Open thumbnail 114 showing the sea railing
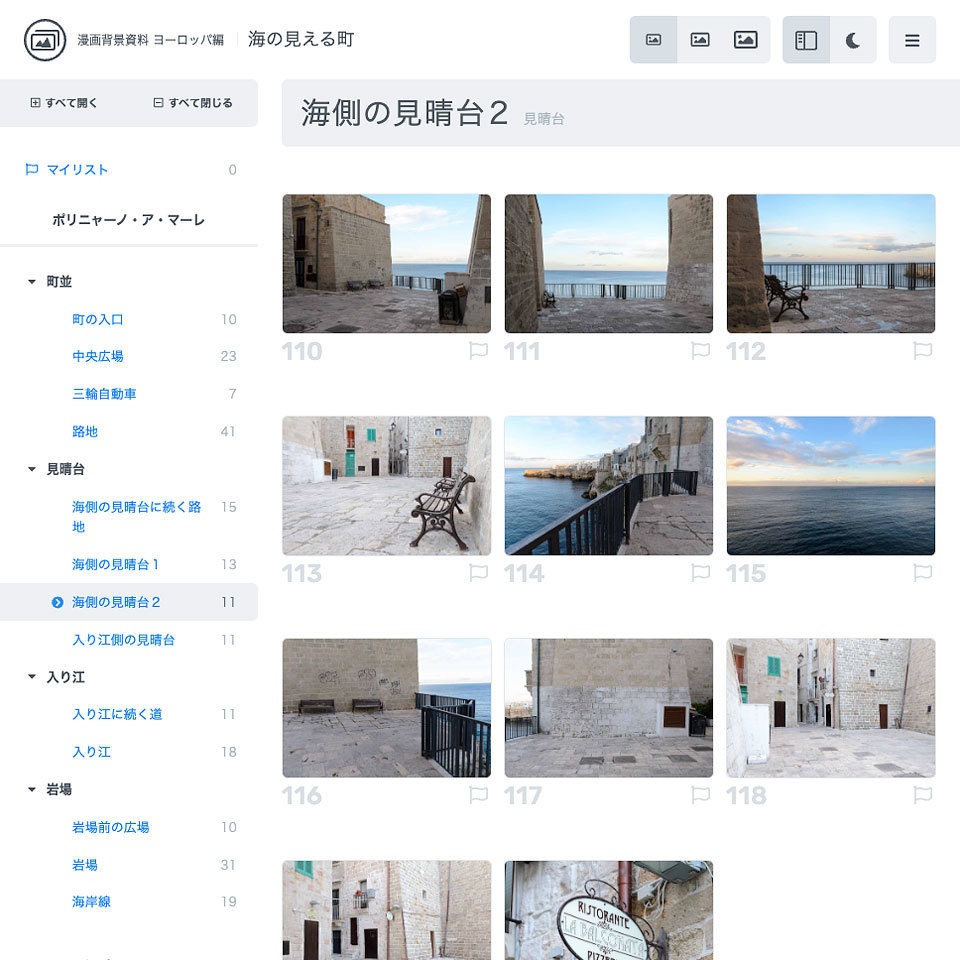Viewport: 960px width, 960px height. click(x=608, y=486)
